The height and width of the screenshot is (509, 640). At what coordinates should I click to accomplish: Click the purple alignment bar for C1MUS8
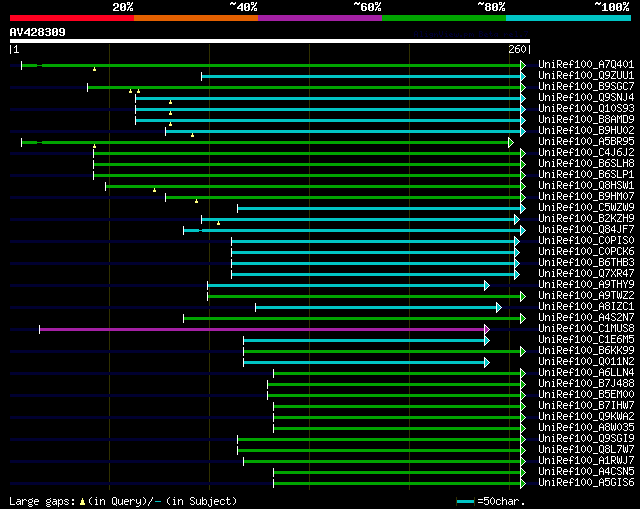(262, 329)
